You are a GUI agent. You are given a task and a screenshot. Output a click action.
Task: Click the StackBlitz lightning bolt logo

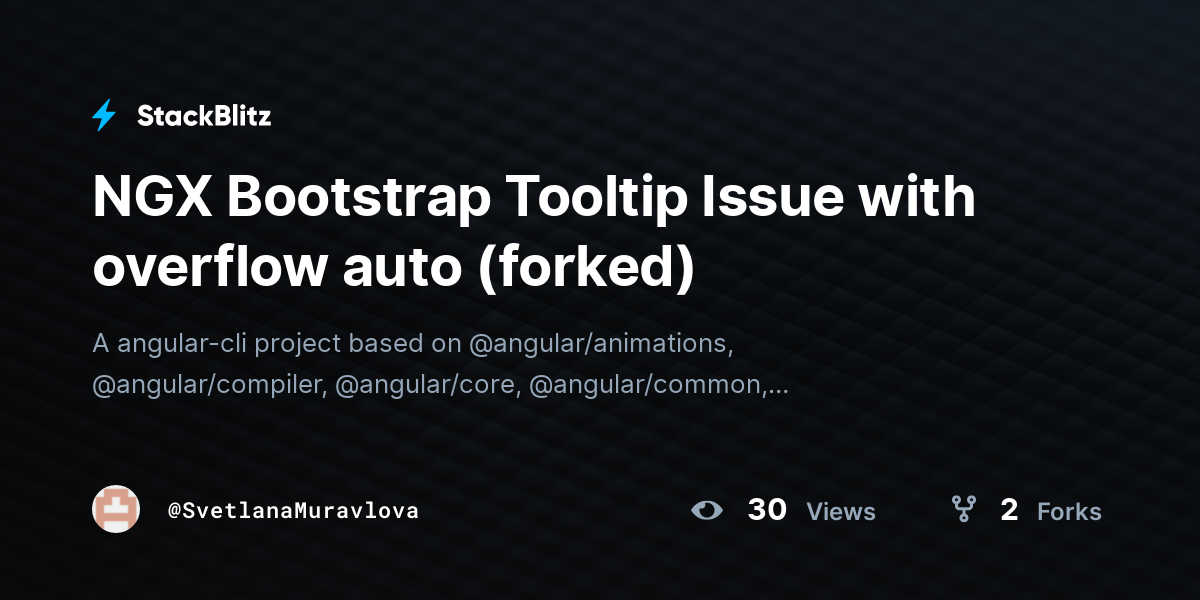[104, 116]
